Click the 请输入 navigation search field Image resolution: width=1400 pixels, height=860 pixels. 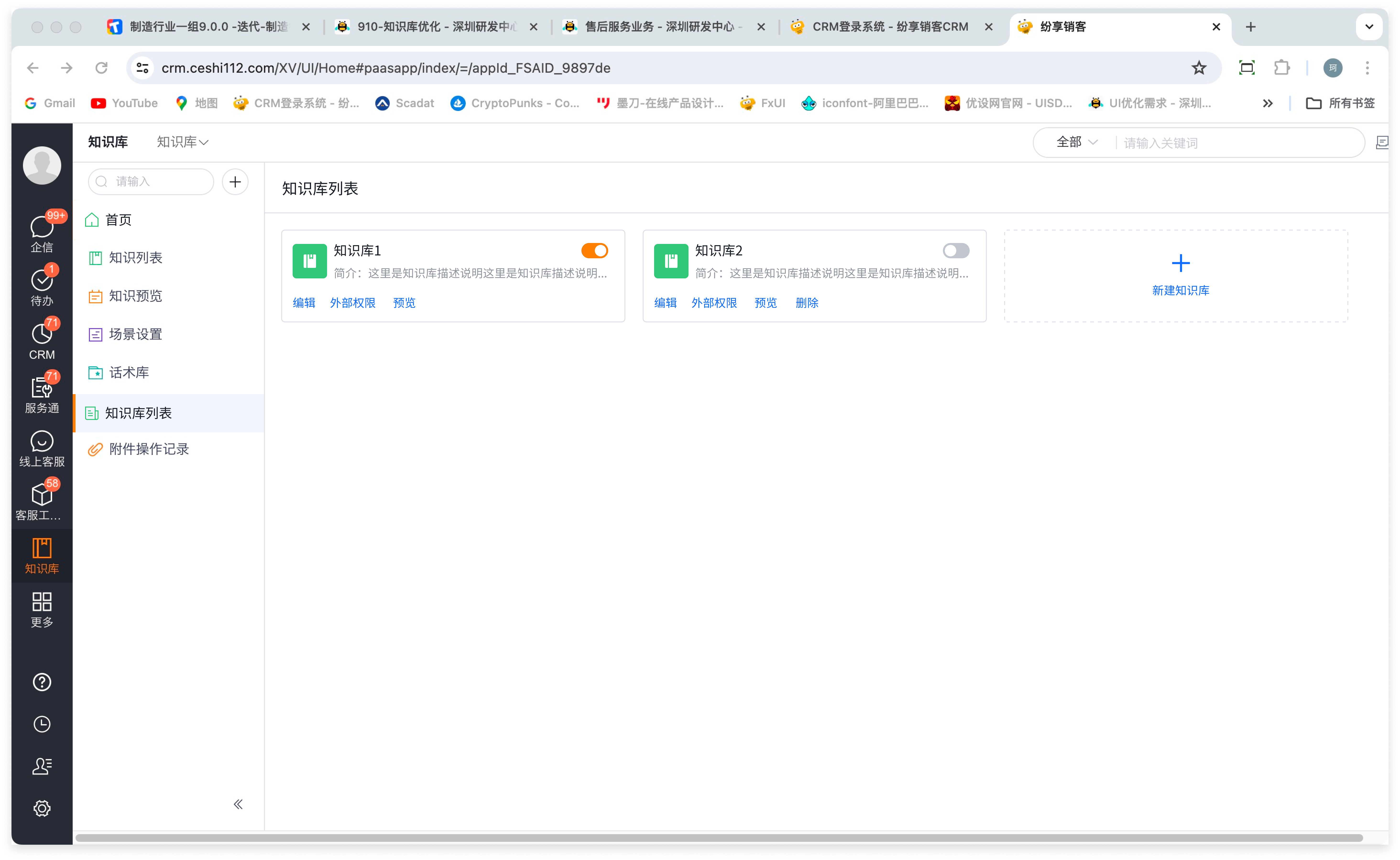(151, 182)
